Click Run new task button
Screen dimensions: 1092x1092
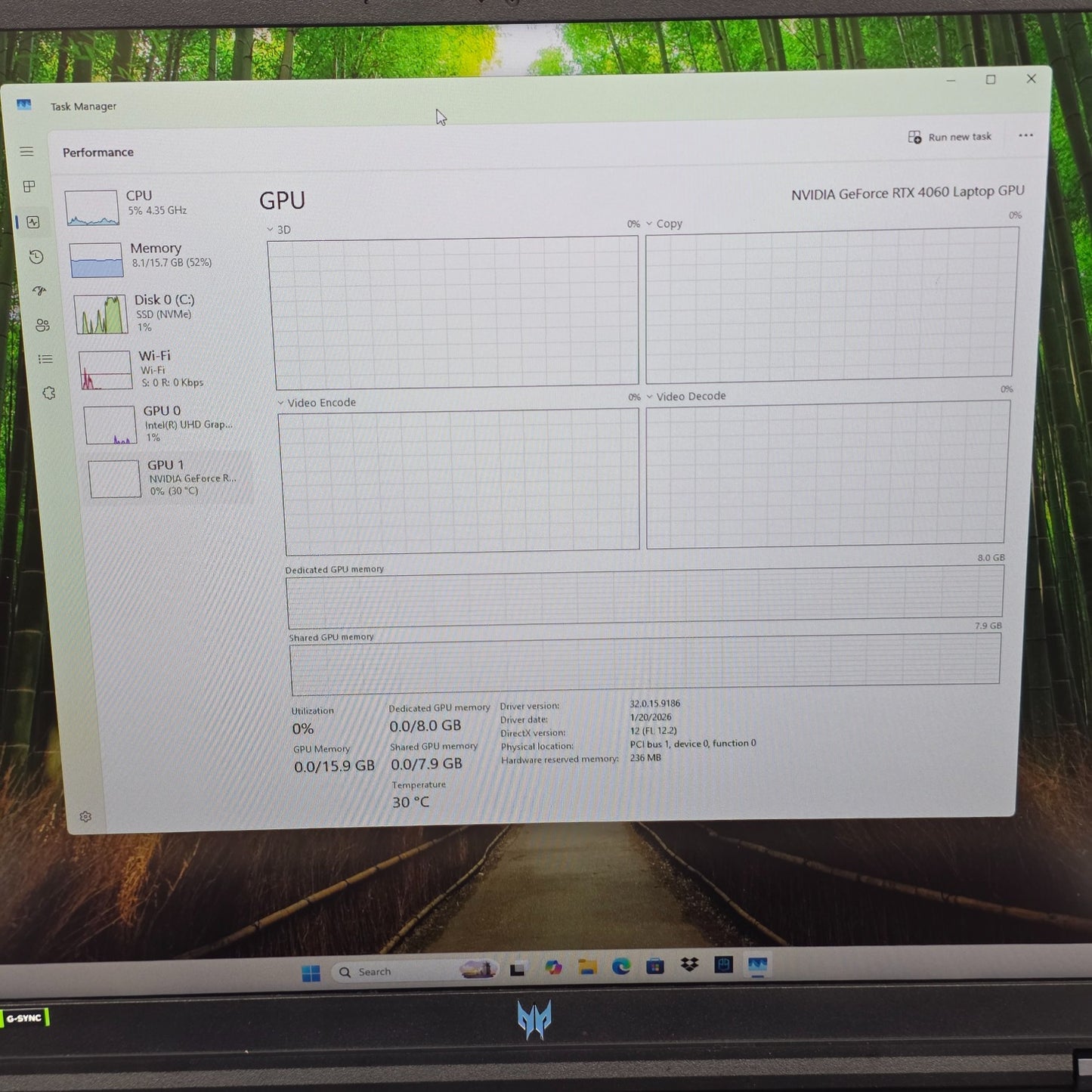[950, 137]
